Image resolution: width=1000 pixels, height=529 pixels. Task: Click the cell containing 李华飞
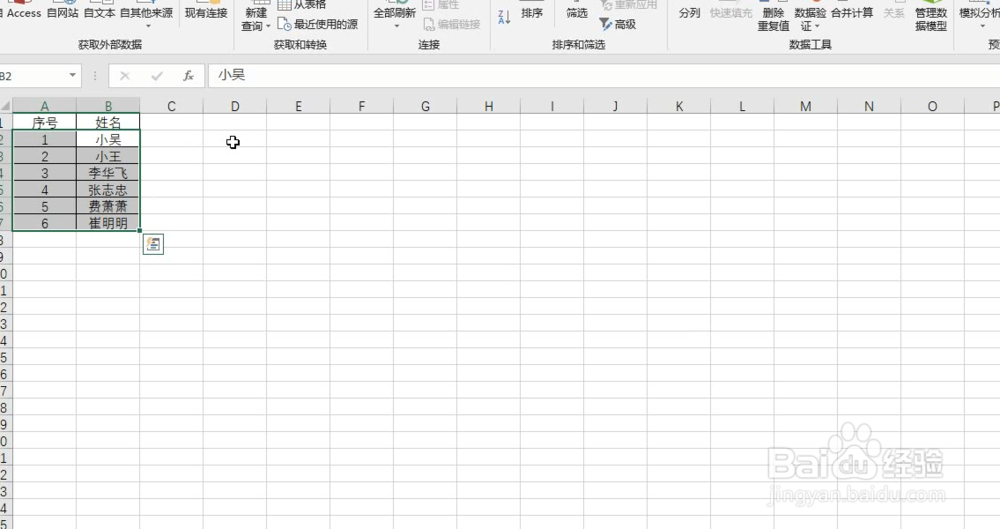(x=108, y=172)
